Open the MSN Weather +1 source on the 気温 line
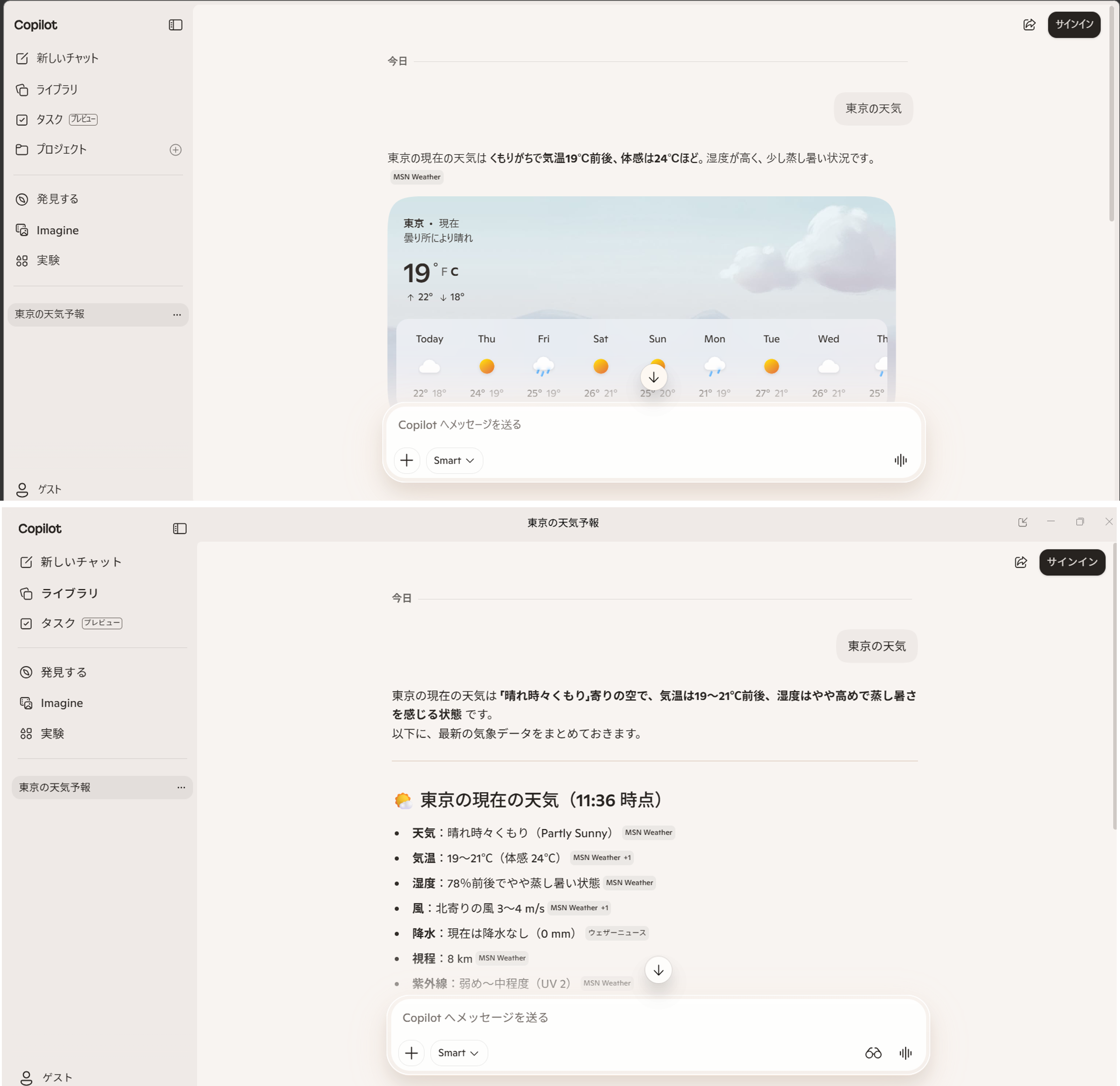The width and height of the screenshot is (1120, 1086). pos(602,858)
